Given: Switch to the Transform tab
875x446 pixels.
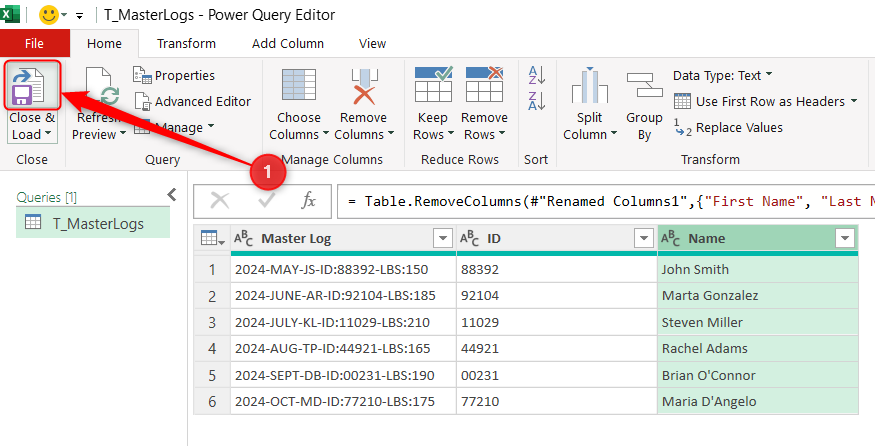Looking at the screenshot, I should coord(186,44).
